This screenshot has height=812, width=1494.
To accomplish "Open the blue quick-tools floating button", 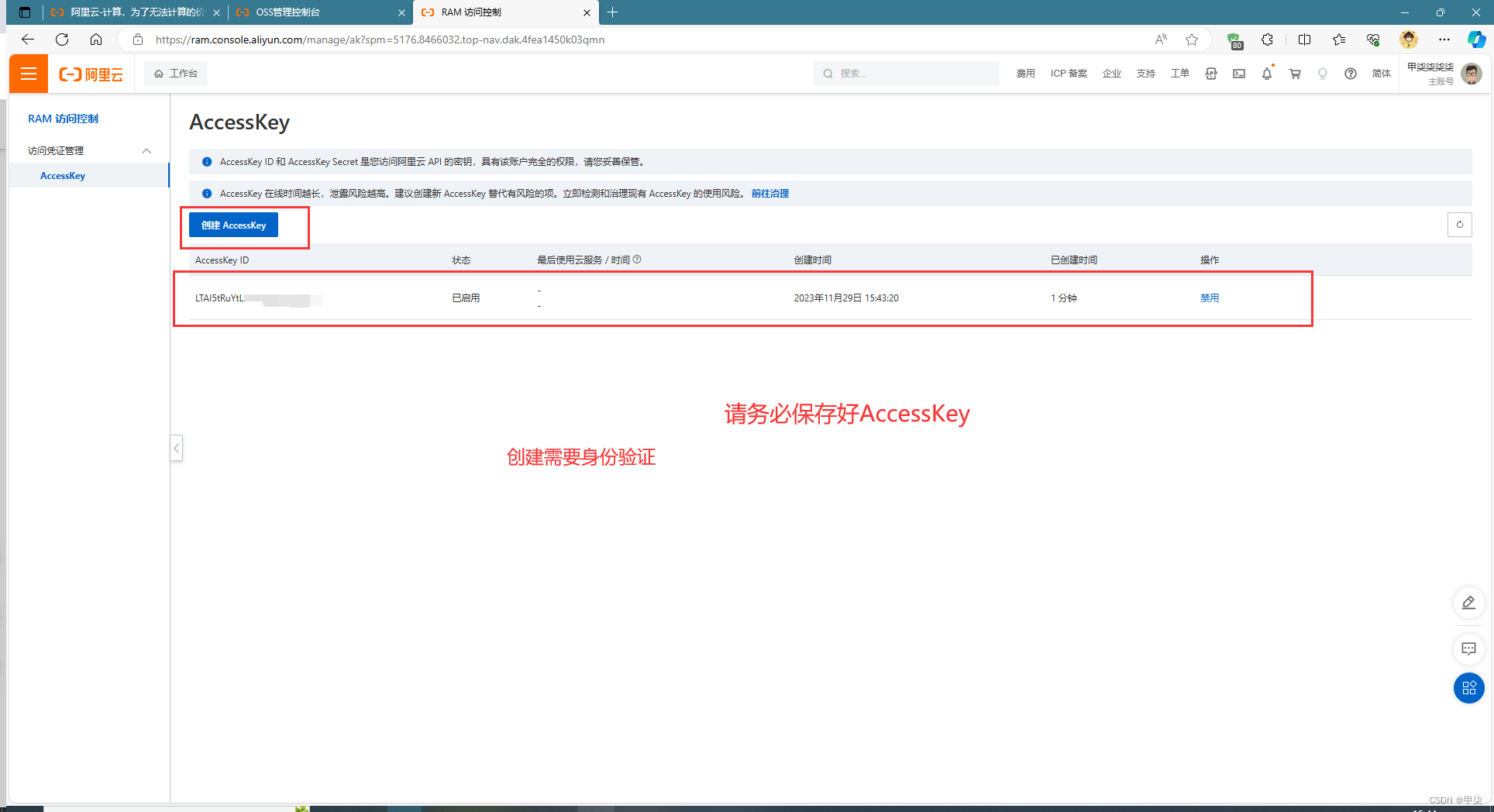I will pos(1468,688).
